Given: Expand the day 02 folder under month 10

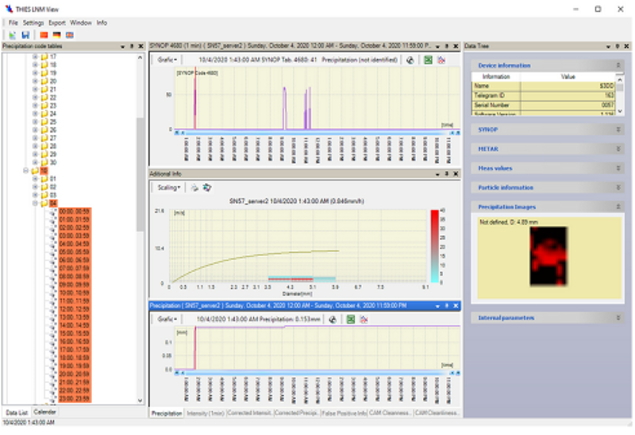Looking at the screenshot, I should [35, 187].
